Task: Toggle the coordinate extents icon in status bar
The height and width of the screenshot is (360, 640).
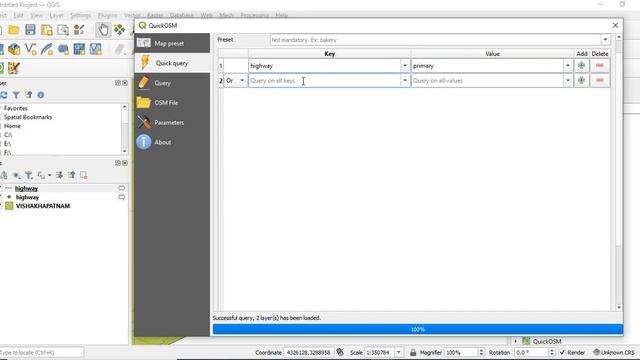Action: tap(340, 352)
